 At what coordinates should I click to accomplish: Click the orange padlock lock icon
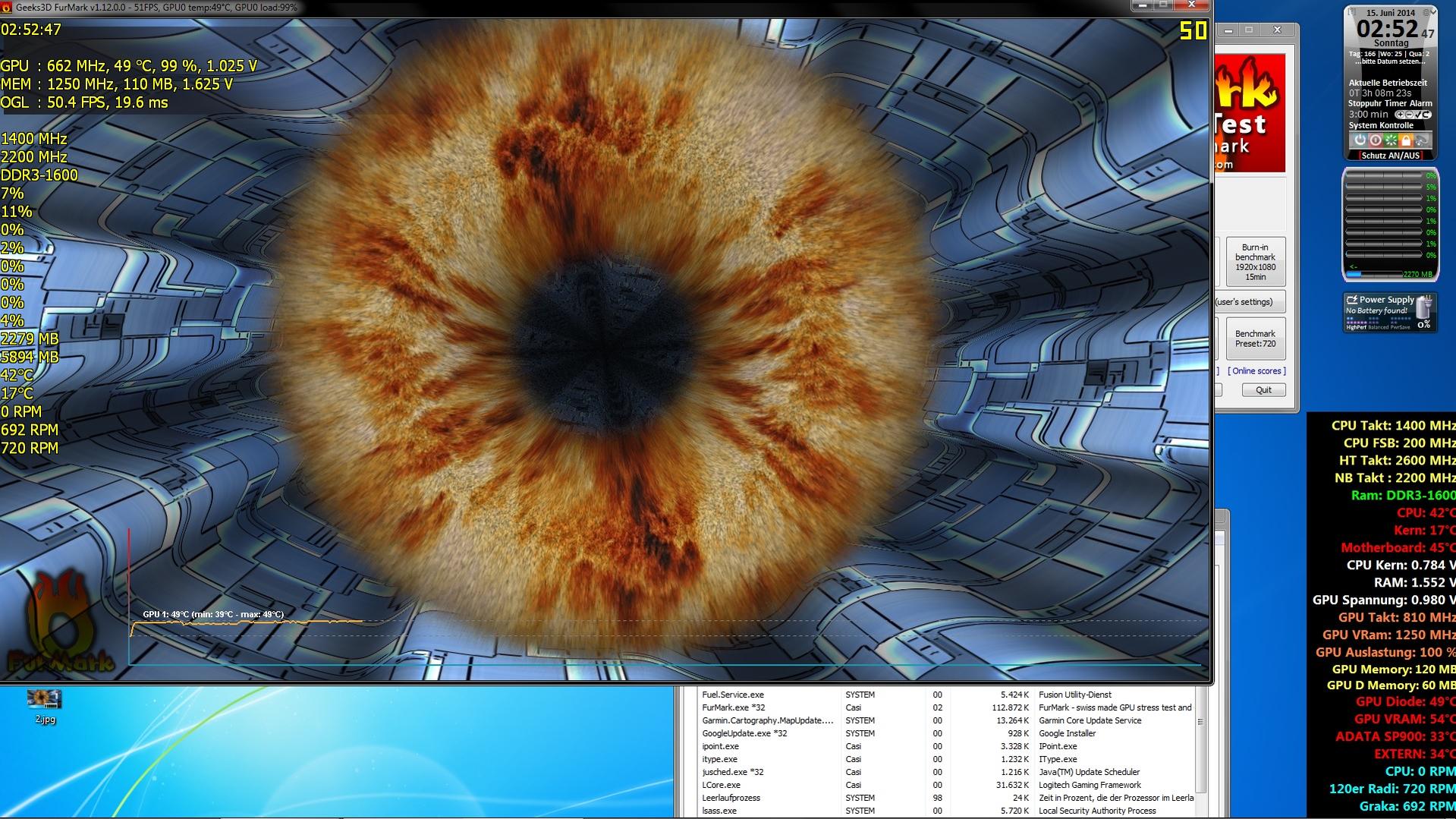1406,140
